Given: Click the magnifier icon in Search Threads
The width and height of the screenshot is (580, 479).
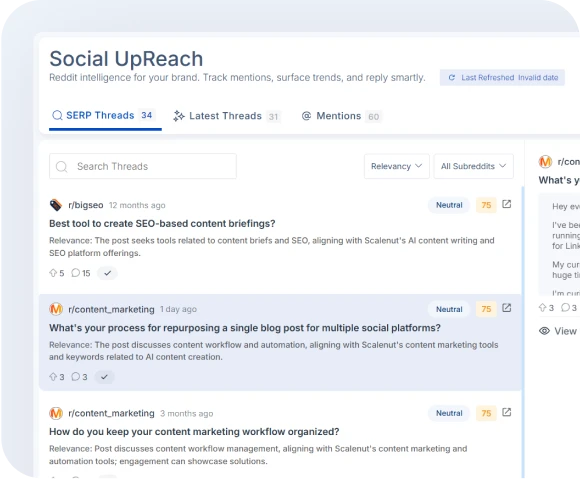Looking at the screenshot, I should click(x=61, y=167).
